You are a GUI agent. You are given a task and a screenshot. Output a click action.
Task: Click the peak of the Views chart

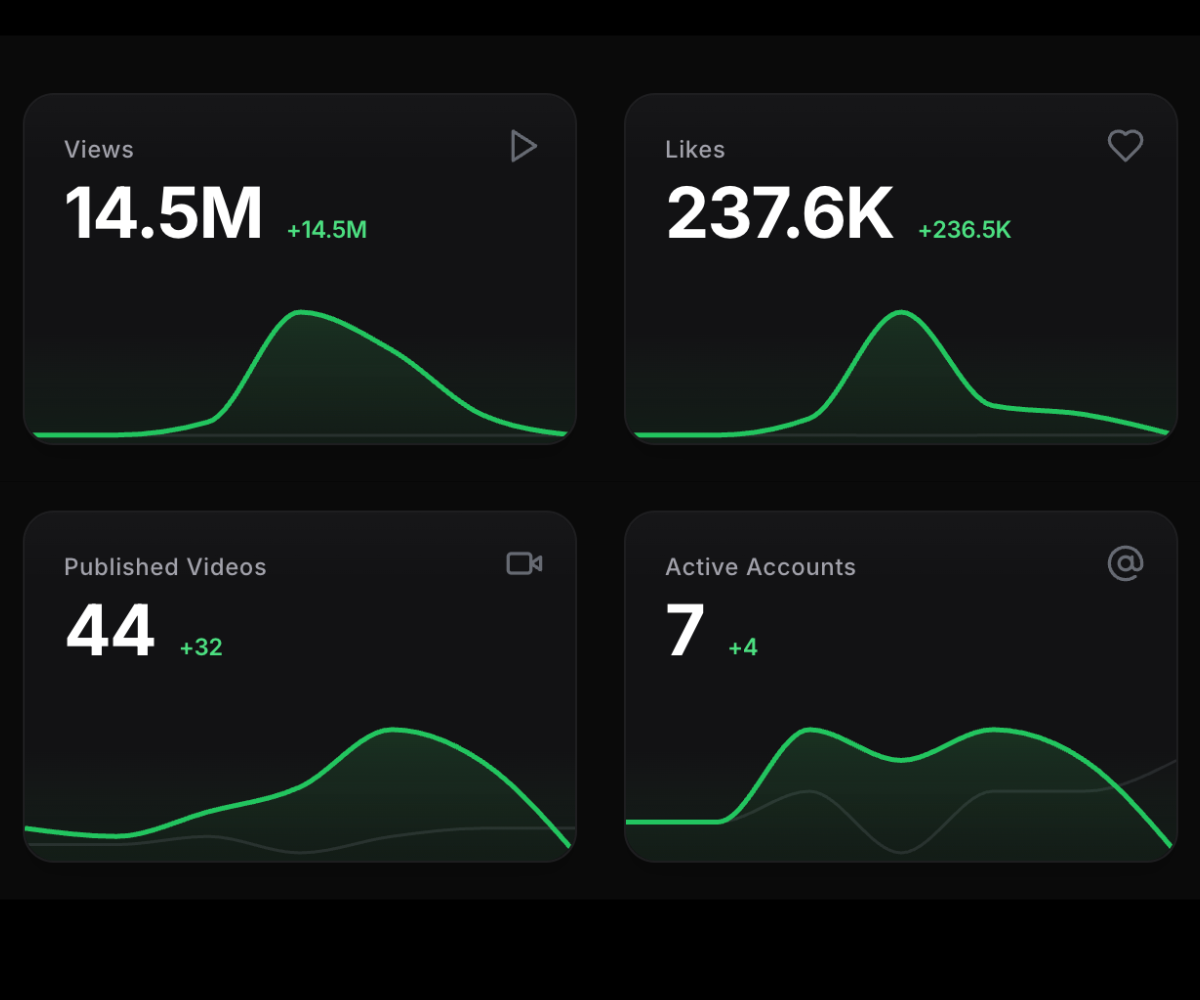click(300, 313)
